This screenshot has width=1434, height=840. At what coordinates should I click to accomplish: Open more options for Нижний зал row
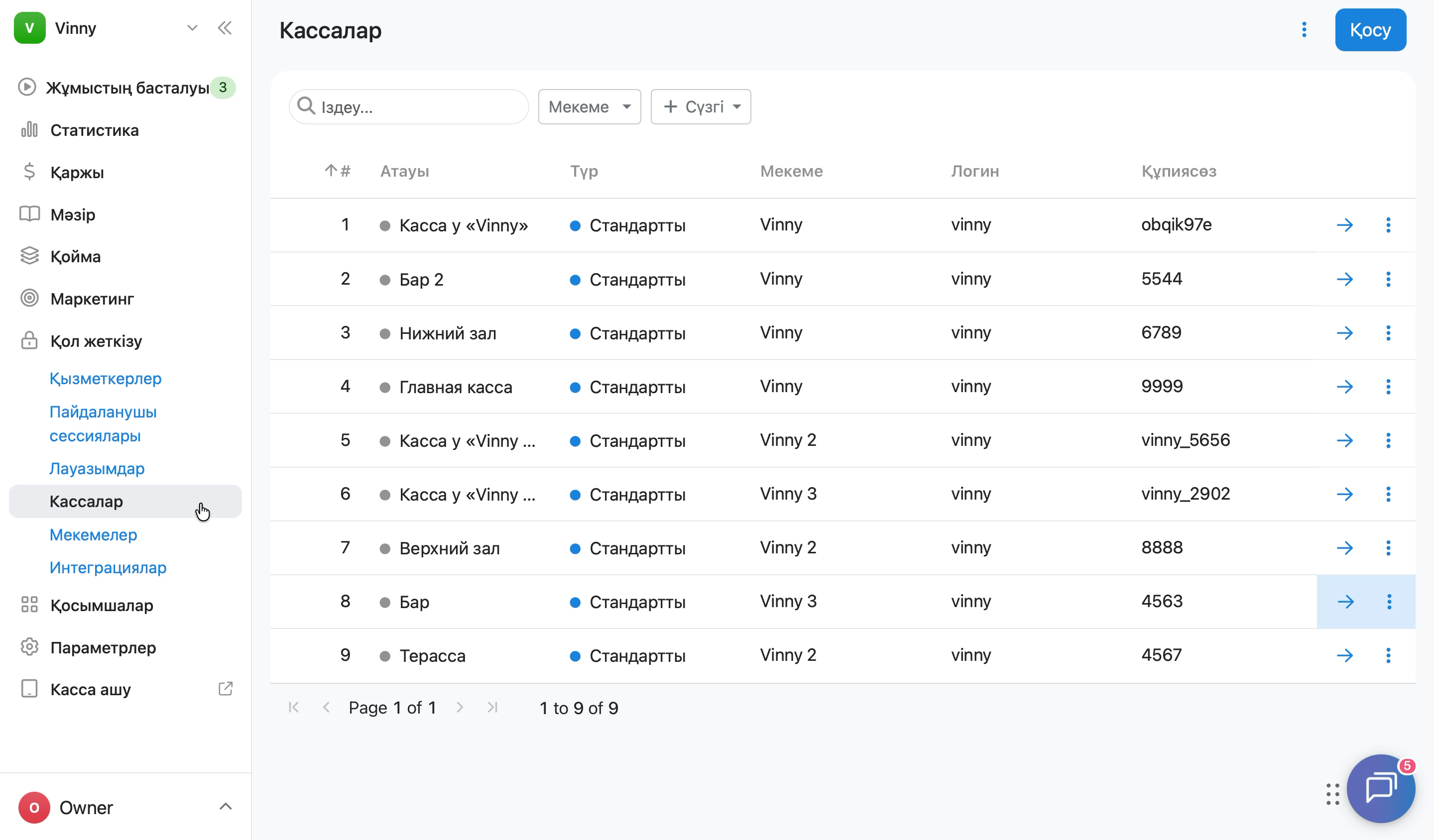coord(1389,333)
